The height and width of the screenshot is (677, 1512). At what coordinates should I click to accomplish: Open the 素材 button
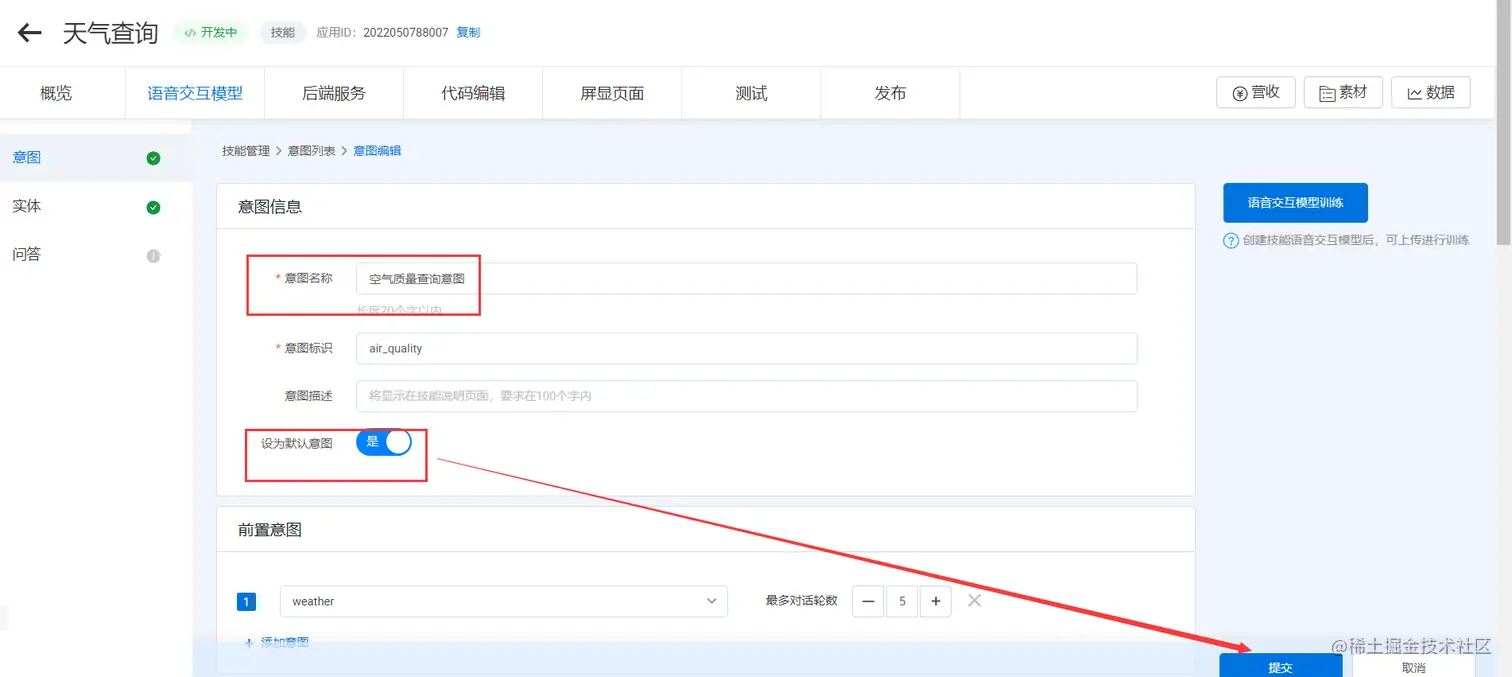(1343, 92)
